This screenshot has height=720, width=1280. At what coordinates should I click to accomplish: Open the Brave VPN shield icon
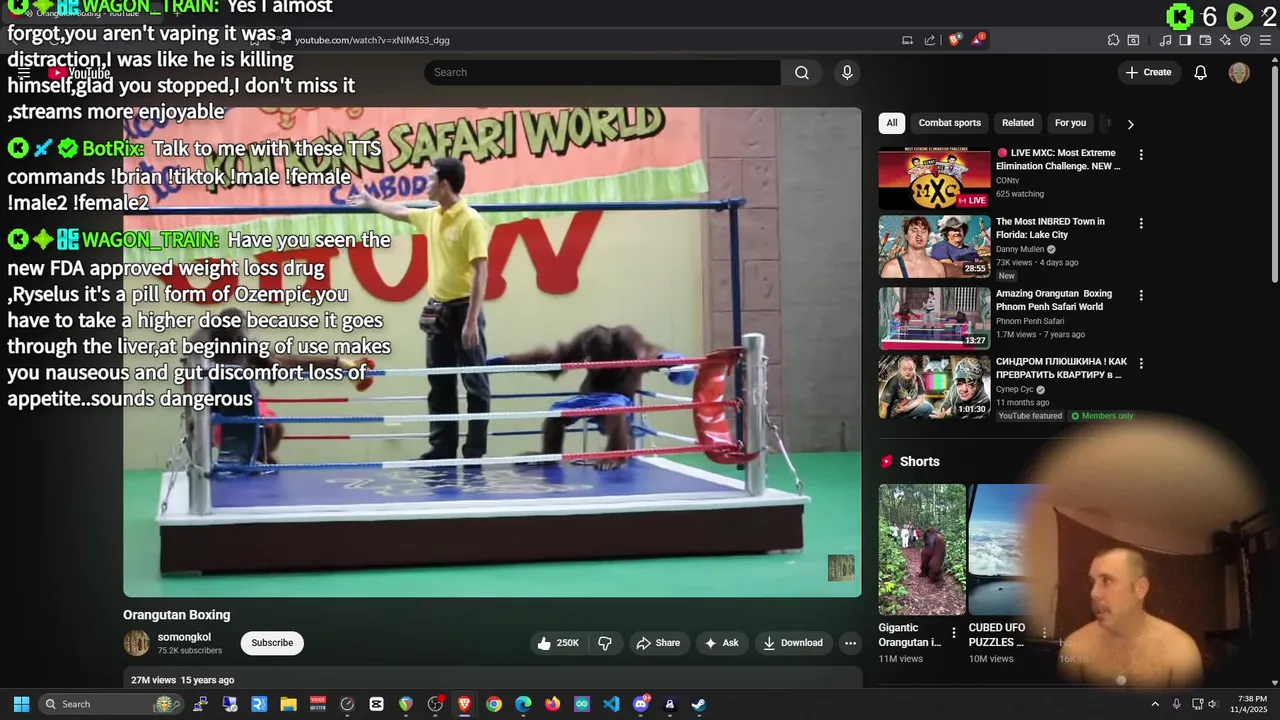1245,40
